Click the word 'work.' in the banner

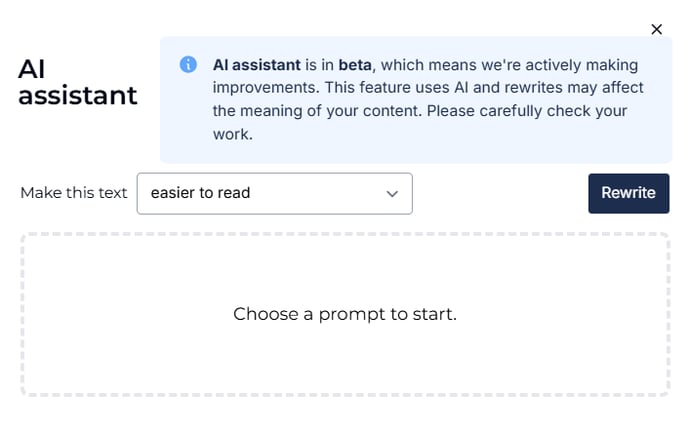(x=233, y=134)
